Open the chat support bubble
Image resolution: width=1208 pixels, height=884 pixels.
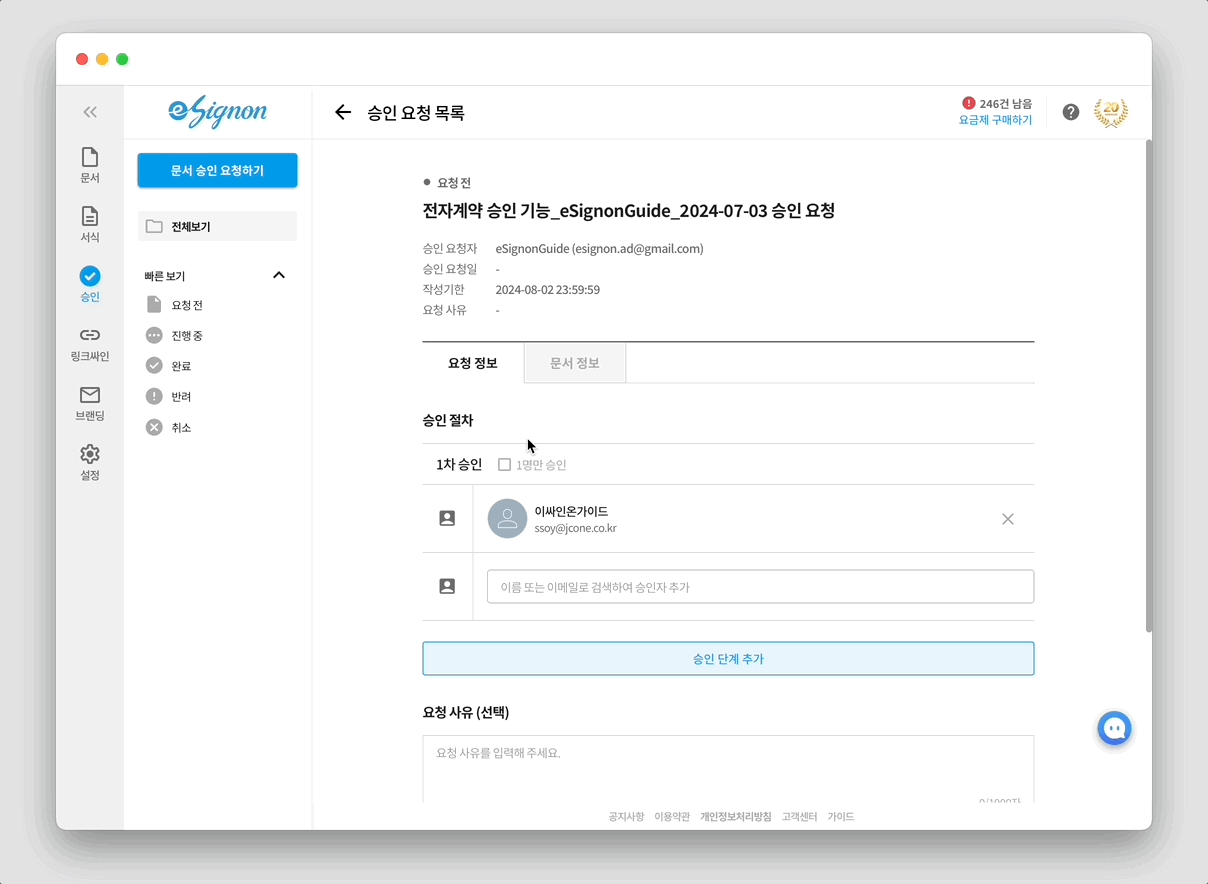pyautogui.click(x=1114, y=728)
